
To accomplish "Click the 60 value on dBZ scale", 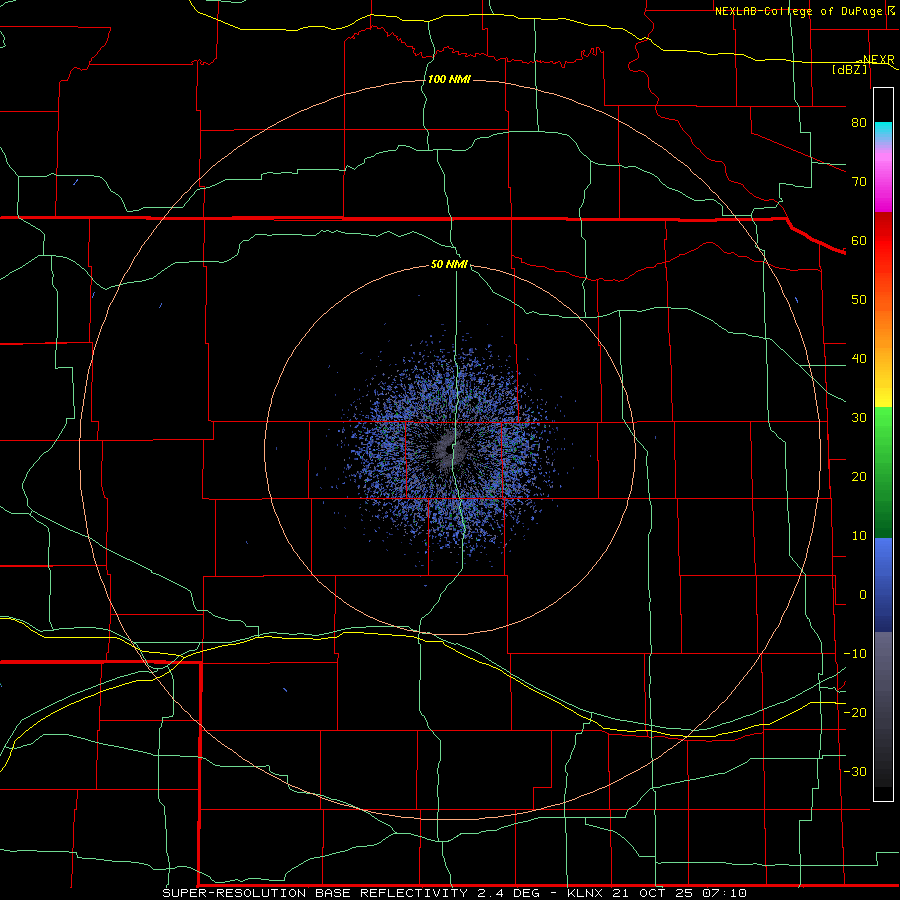I will 859,240.
